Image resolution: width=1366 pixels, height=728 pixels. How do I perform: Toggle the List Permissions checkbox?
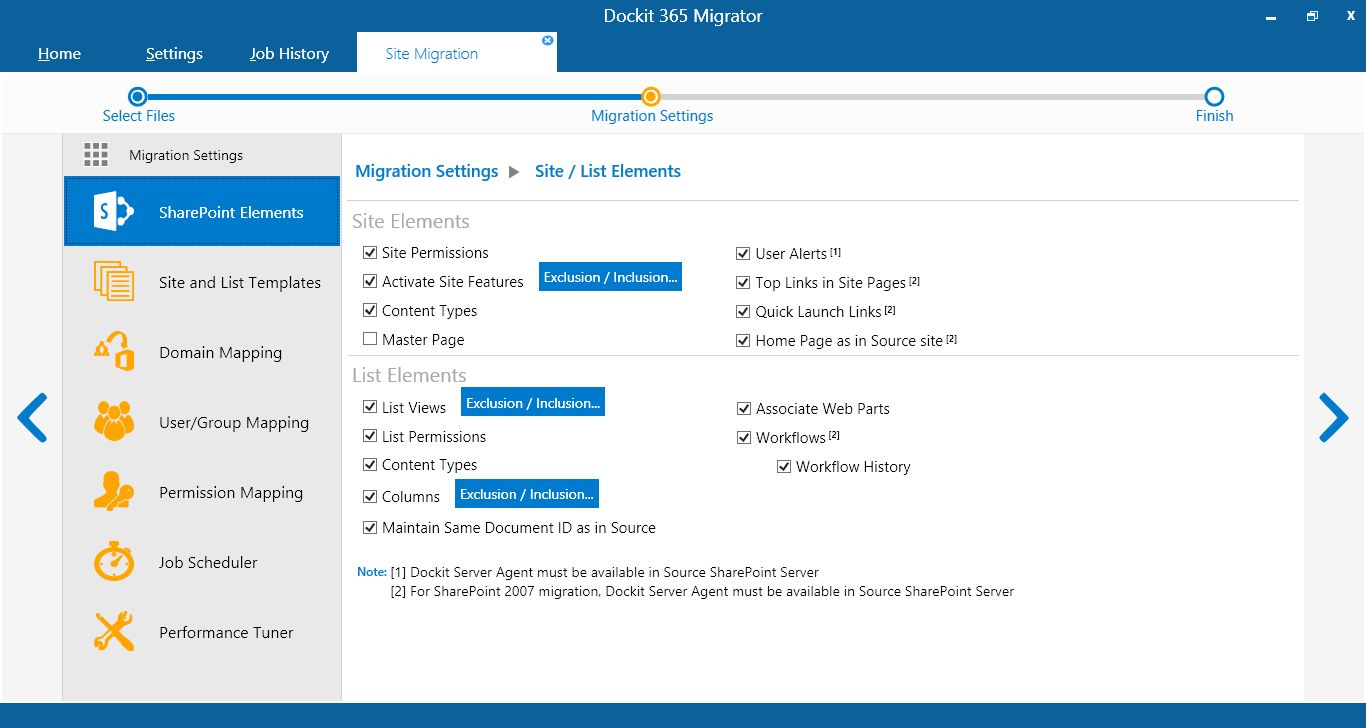click(370, 436)
